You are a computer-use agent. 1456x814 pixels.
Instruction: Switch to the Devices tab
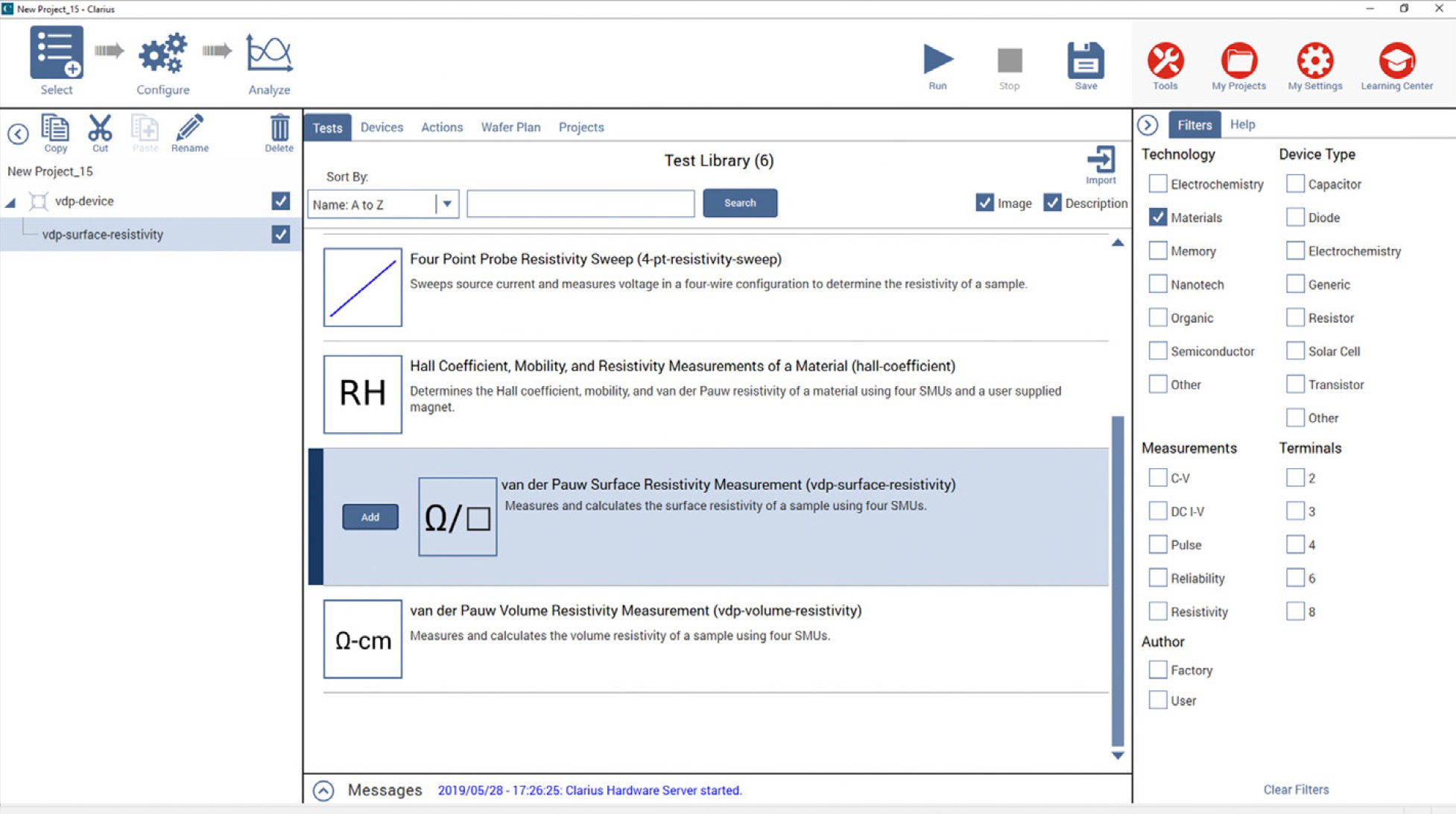381,127
